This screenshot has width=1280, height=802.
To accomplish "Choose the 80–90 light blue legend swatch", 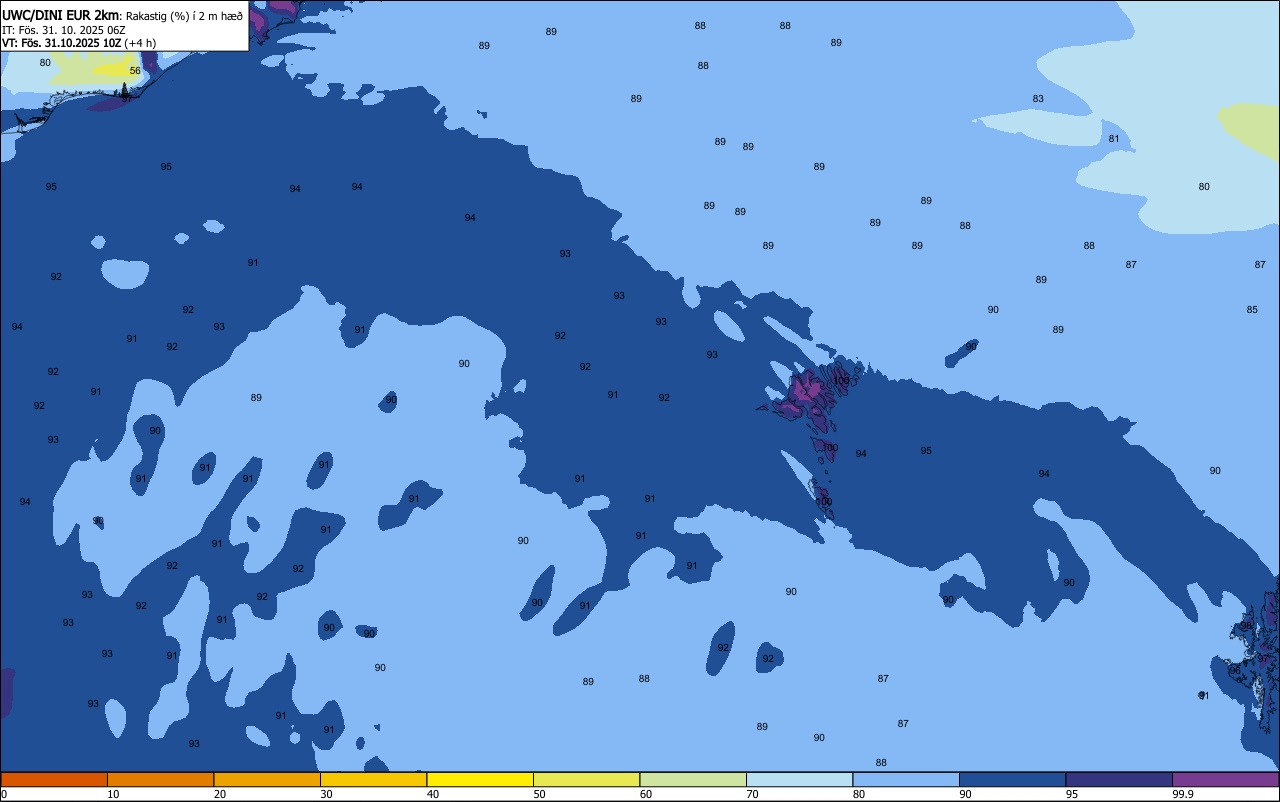I will [906, 779].
